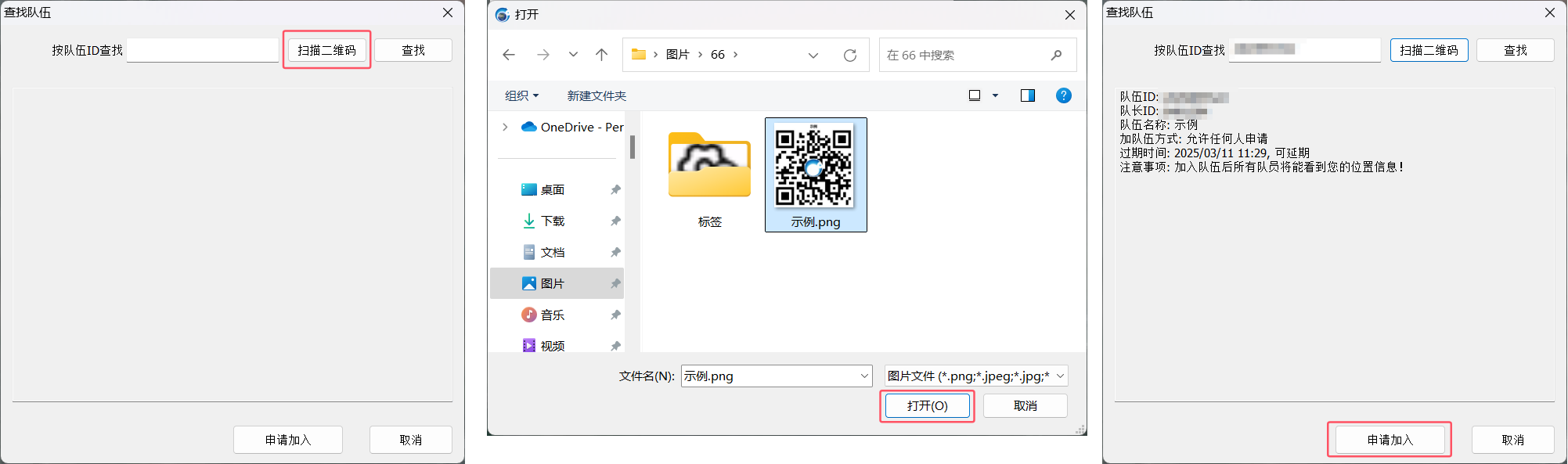Open 桌面 in the navigation pane
The width and height of the screenshot is (1568, 464).
(x=553, y=189)
